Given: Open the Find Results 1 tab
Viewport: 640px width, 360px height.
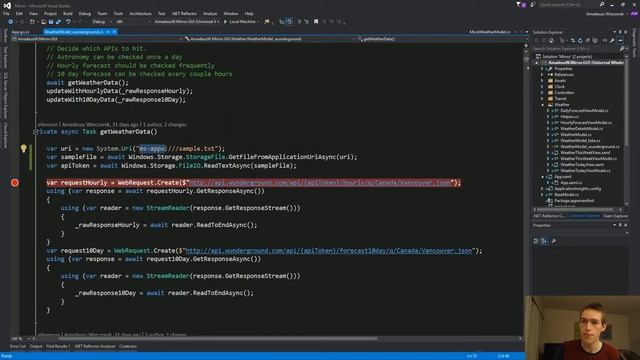Looking at the screenshot, I should coord(58,347).
